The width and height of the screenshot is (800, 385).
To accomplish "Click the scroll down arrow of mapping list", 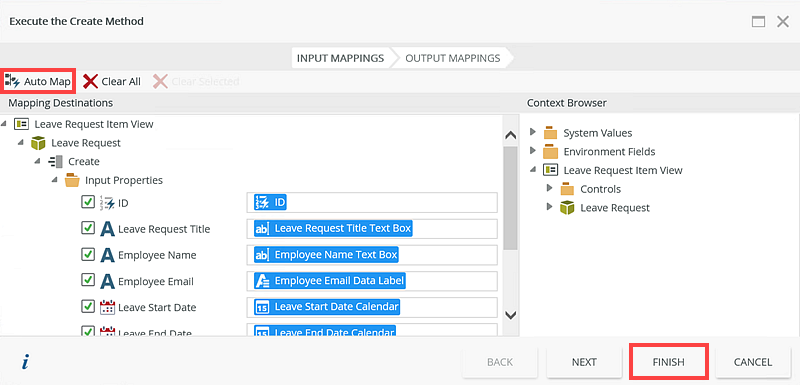I will 510,315.
